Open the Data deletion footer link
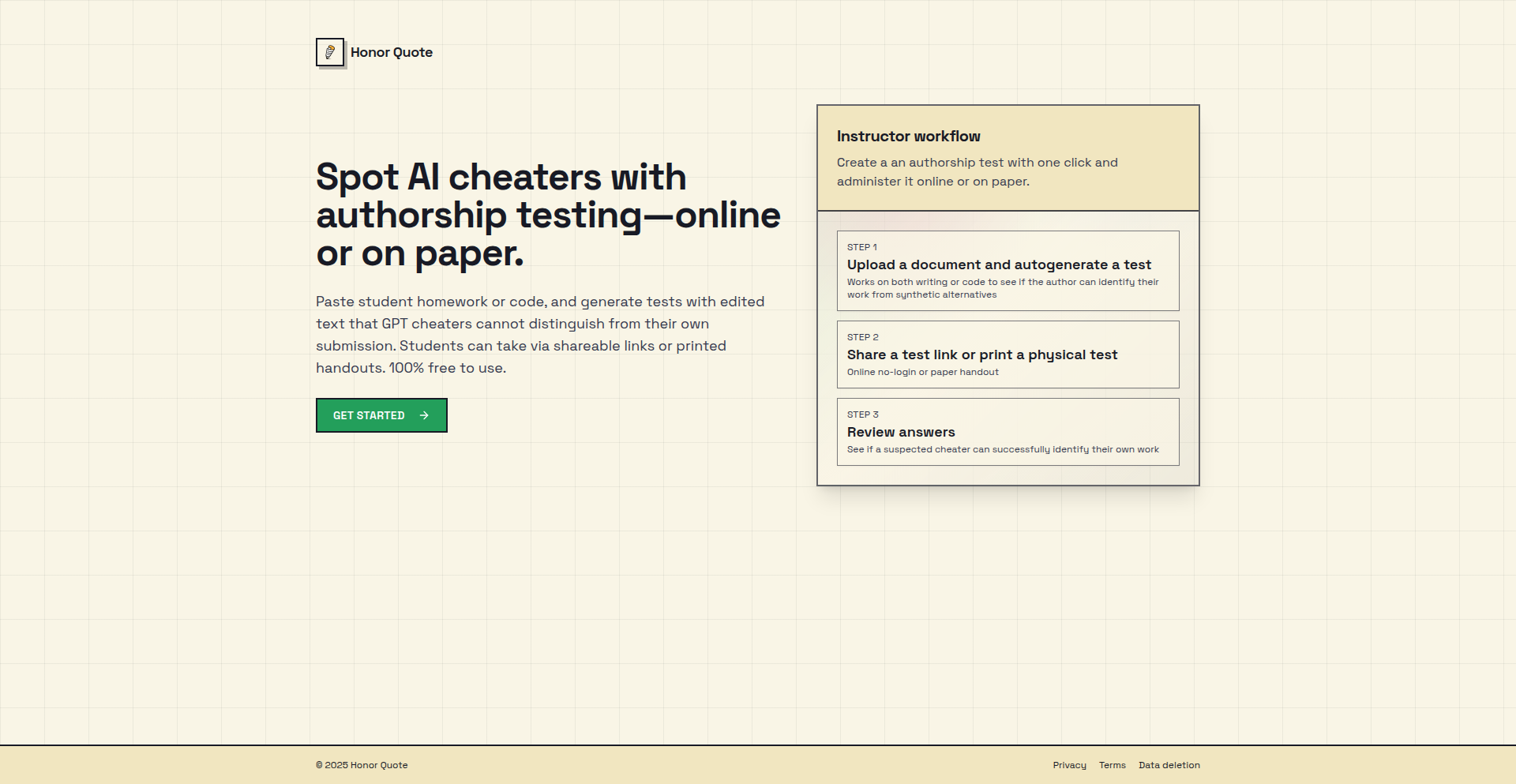Viewport: 1516px width, 784px height. (1169, 765)
